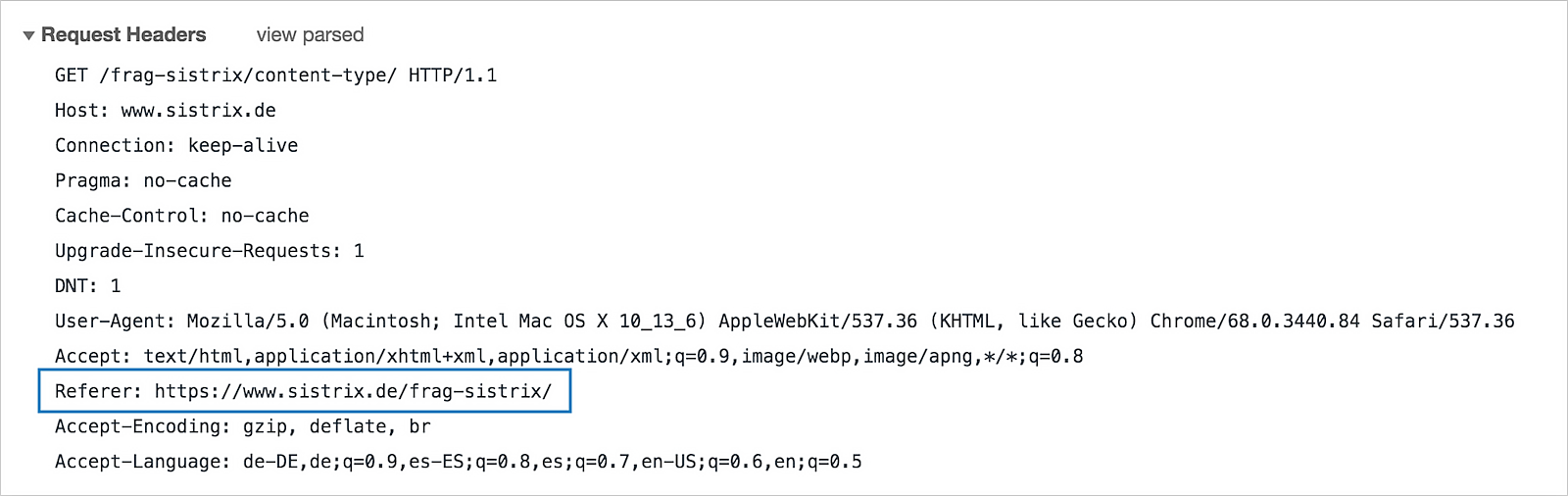Switch to view parsed headers
This screenshot has width=1568, height=496.
(x=310, y=35)
